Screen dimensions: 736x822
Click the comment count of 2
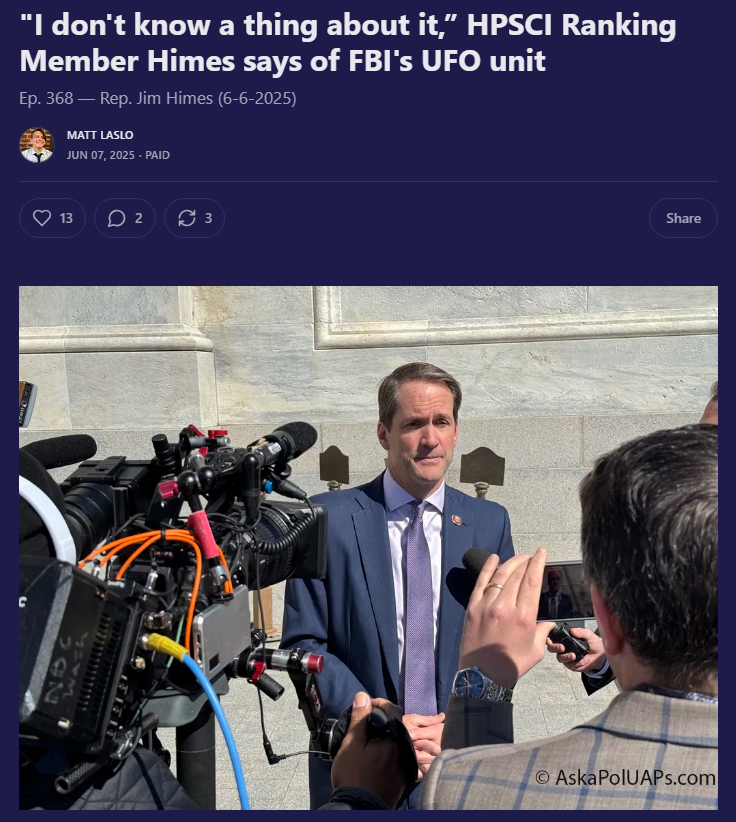138,218
